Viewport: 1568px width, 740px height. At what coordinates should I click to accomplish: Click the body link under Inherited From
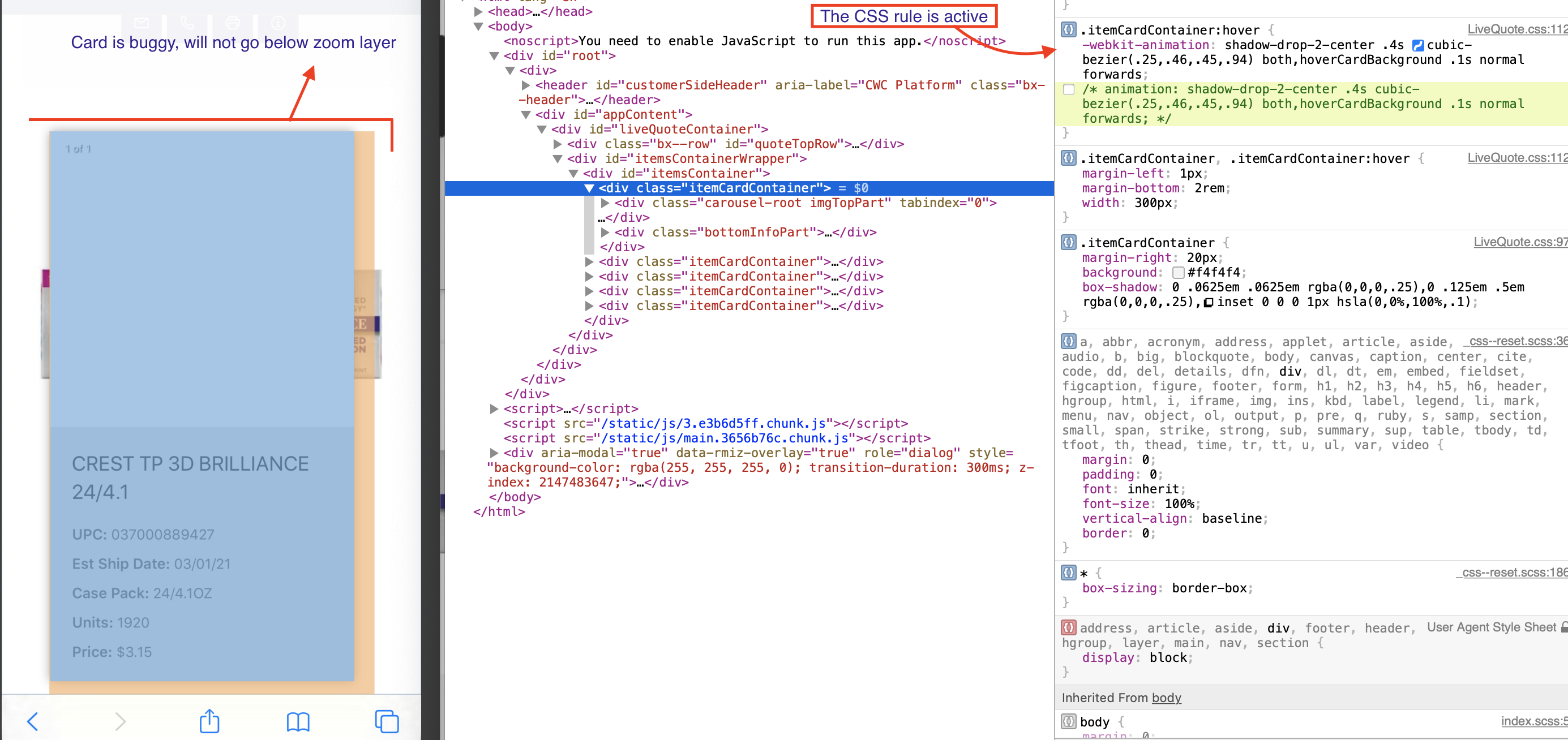[x=1166, y=698]
